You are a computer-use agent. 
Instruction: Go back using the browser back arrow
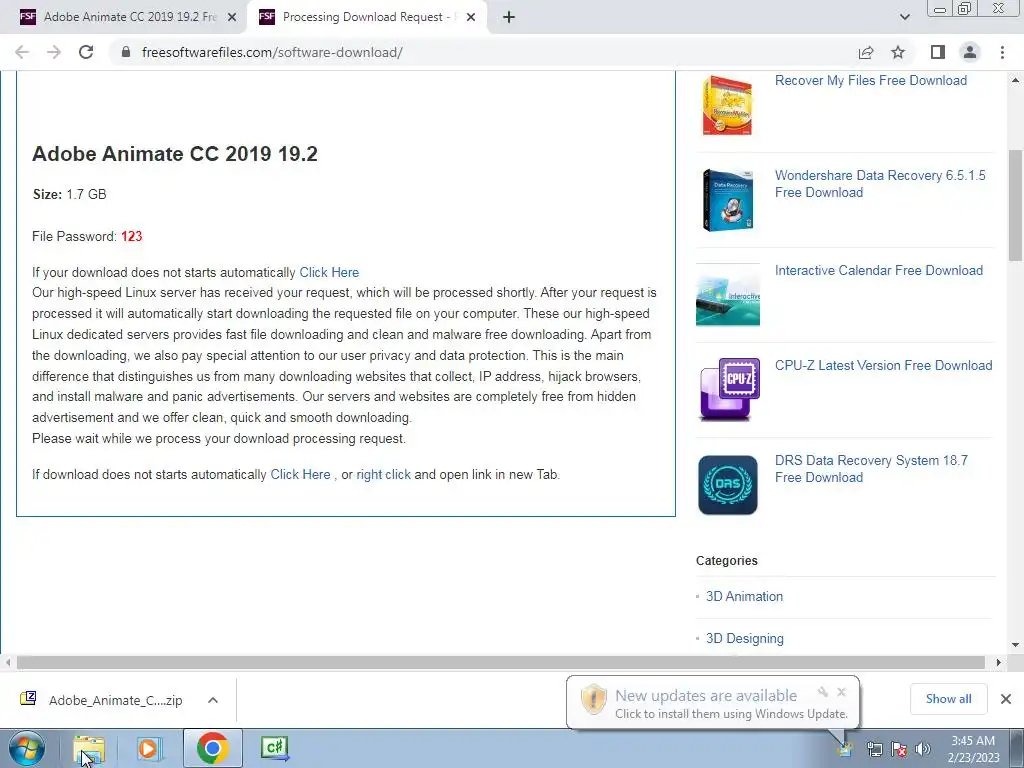(x=22, y=52)
